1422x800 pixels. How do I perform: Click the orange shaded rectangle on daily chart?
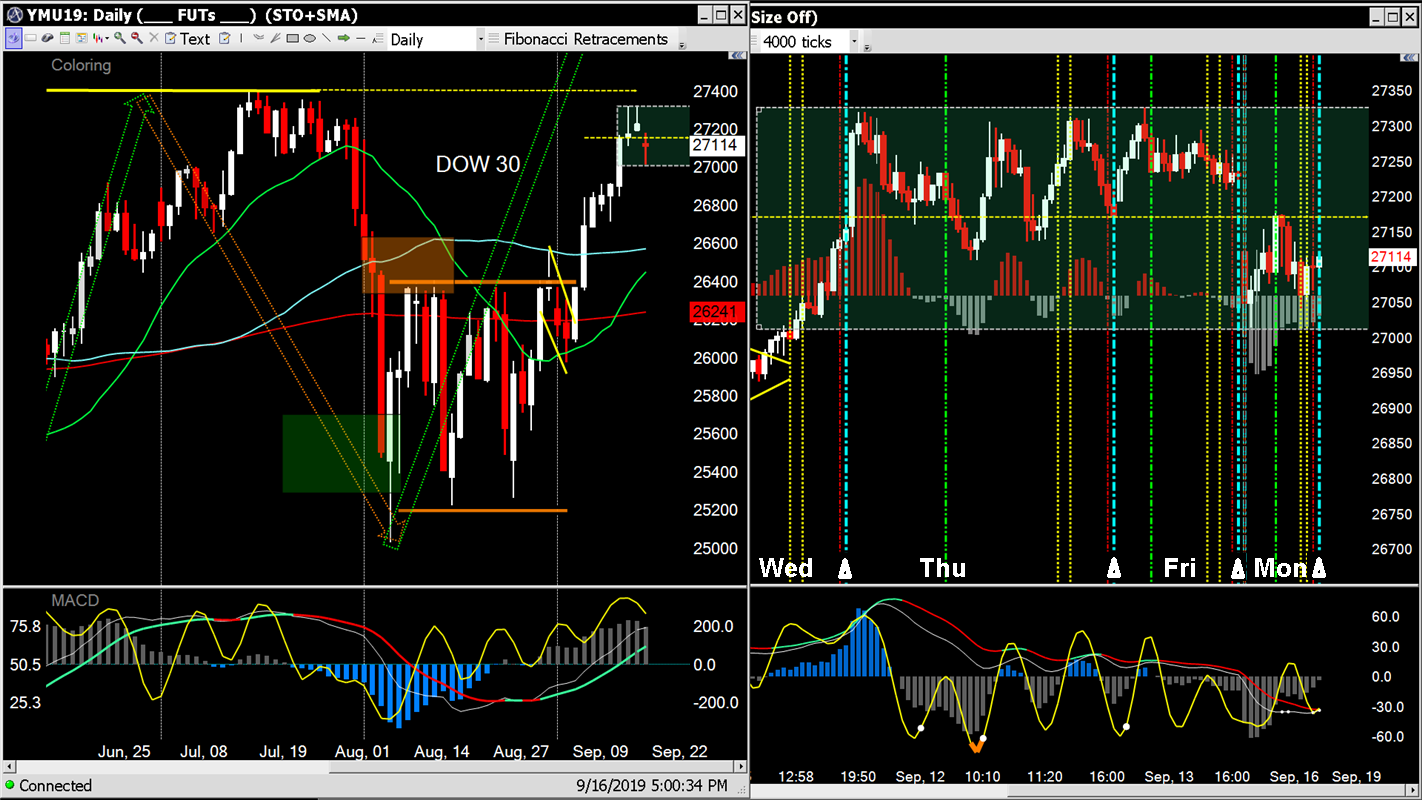(x=408, y=265)
